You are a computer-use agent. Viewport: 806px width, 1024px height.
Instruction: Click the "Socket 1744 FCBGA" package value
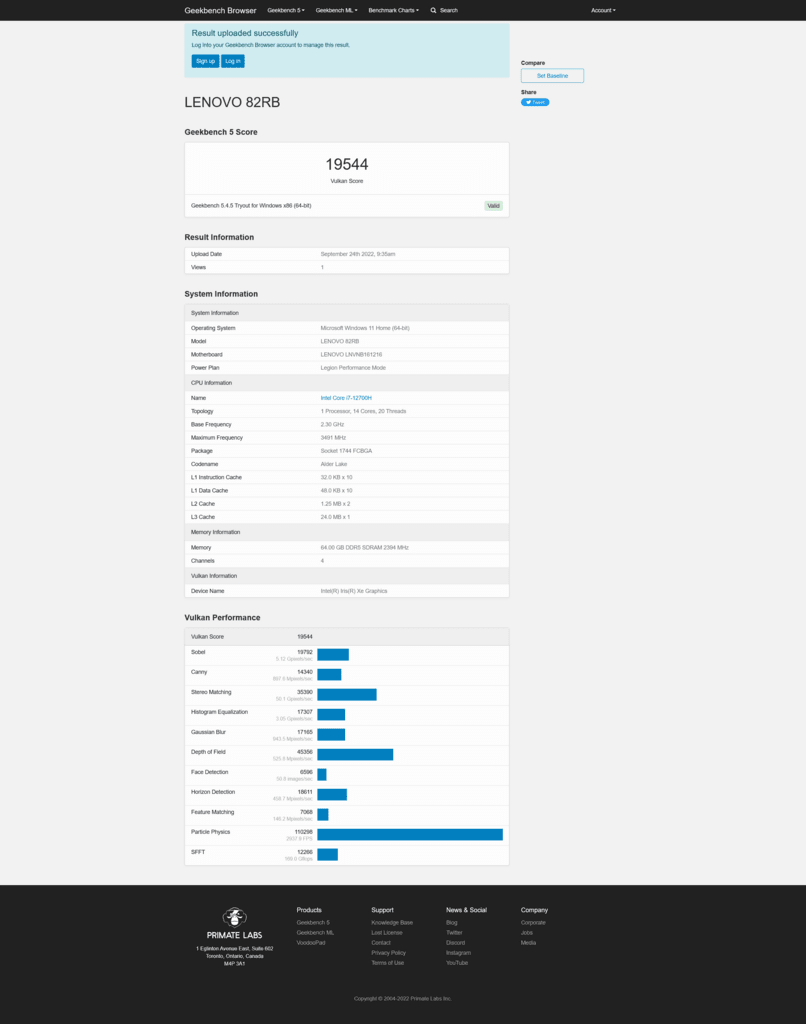click(346, 451)
